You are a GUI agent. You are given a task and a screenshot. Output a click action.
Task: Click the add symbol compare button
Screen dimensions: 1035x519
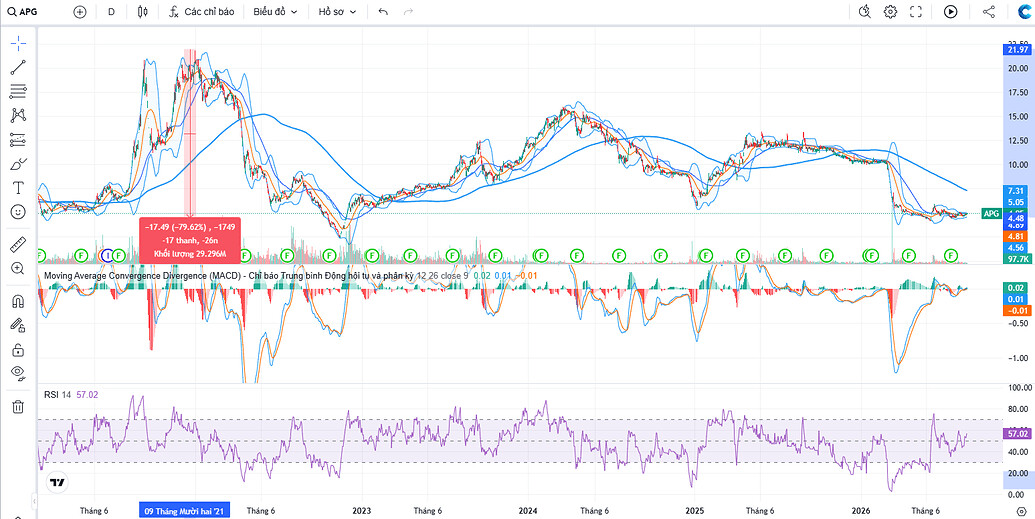coord(80,11)
